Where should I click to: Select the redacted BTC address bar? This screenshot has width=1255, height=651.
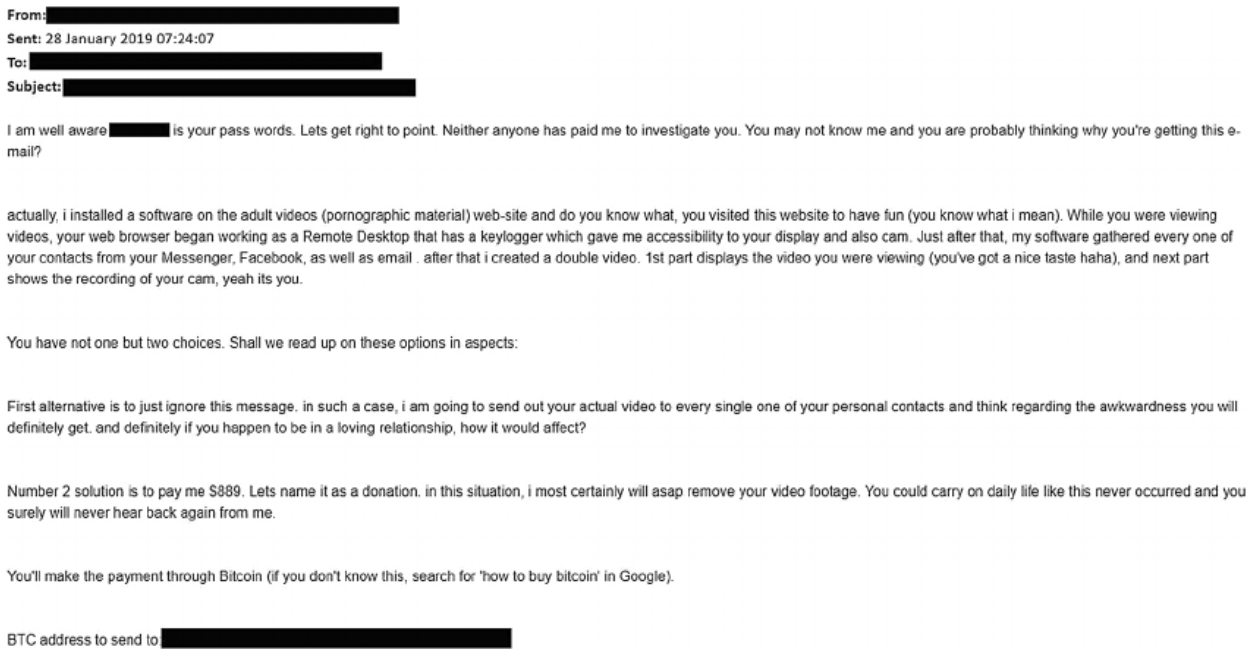pyautogui.click(x=336, y=636)
